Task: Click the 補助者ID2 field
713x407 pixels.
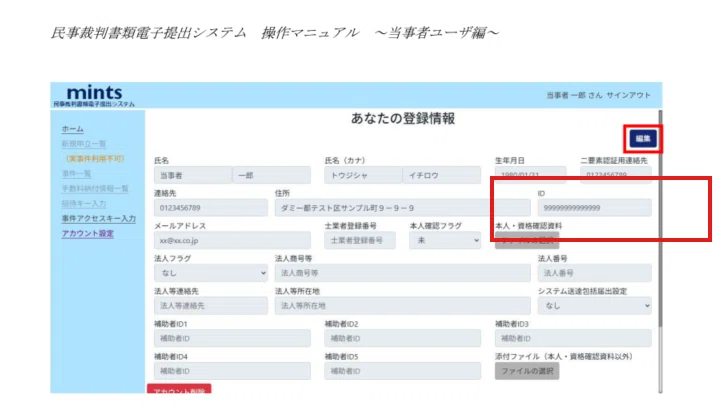Action: 402,339
